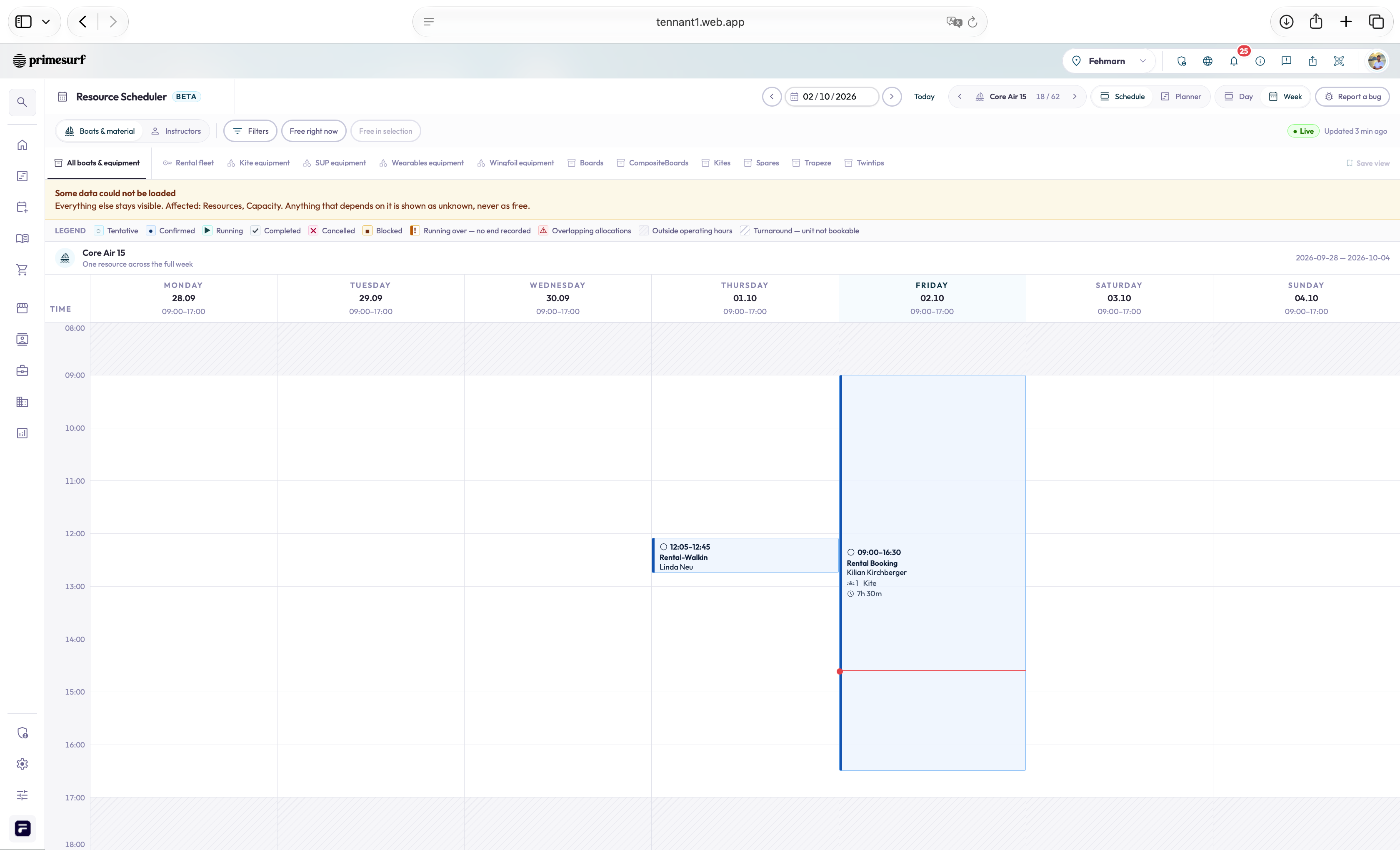Open the shopping cart sidebar icon
The height and width of the screenshot is (850, 1400).
pyautogui.click(x=22, y=270)
